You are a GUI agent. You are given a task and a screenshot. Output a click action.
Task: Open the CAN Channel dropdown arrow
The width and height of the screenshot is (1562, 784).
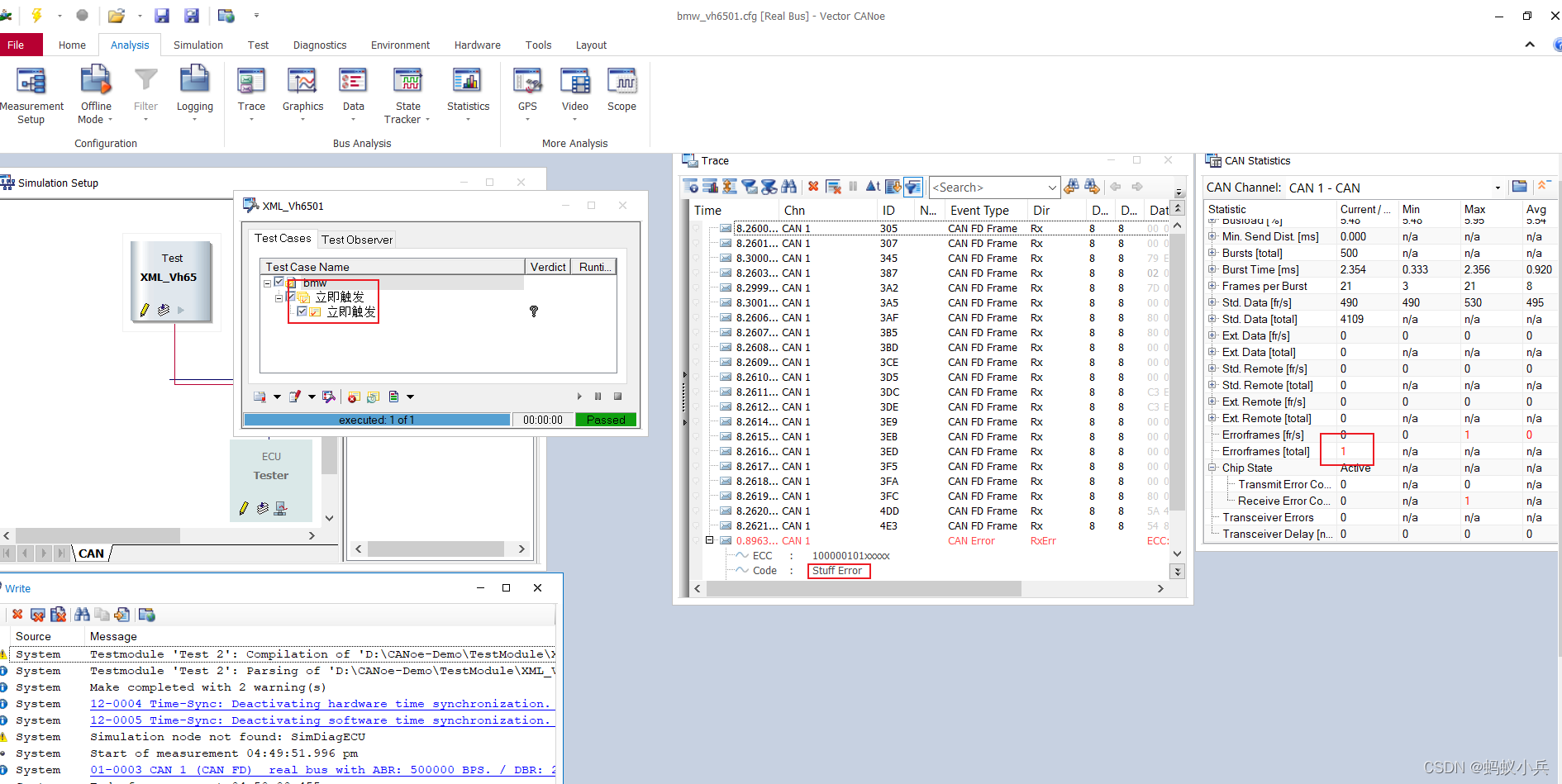click(x=1497, y=188)
